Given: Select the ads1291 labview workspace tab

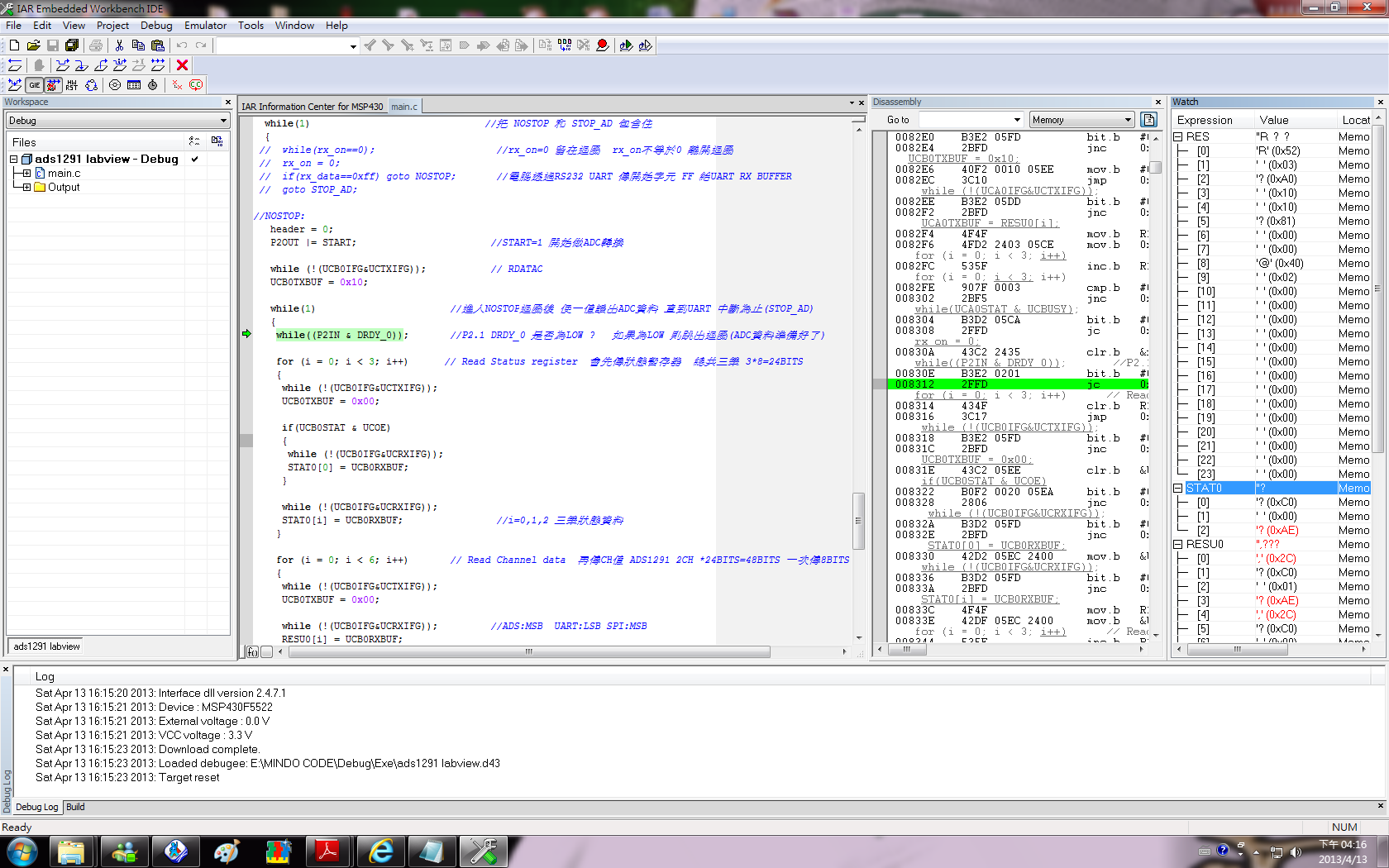Looking at the screenshot, I should 47,646.
